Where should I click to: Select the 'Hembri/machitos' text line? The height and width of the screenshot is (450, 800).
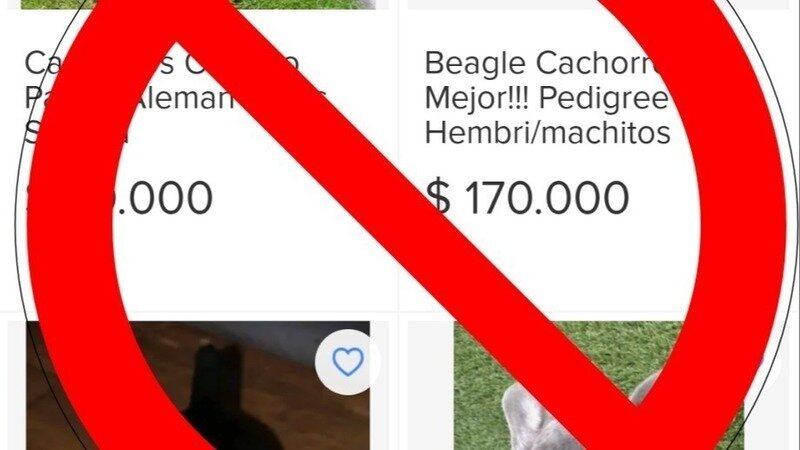[547, 132]
